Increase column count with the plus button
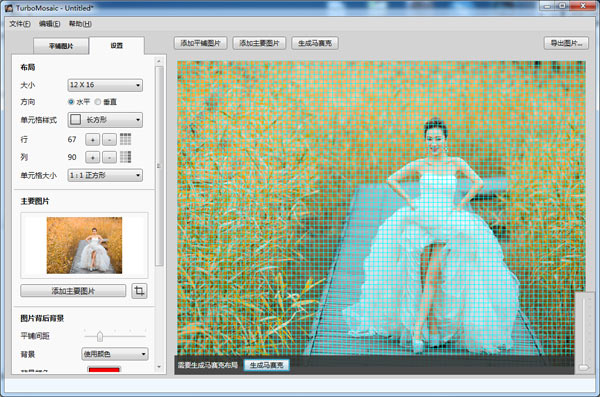The height and width of the screenshot is (397, 600). 93,157
